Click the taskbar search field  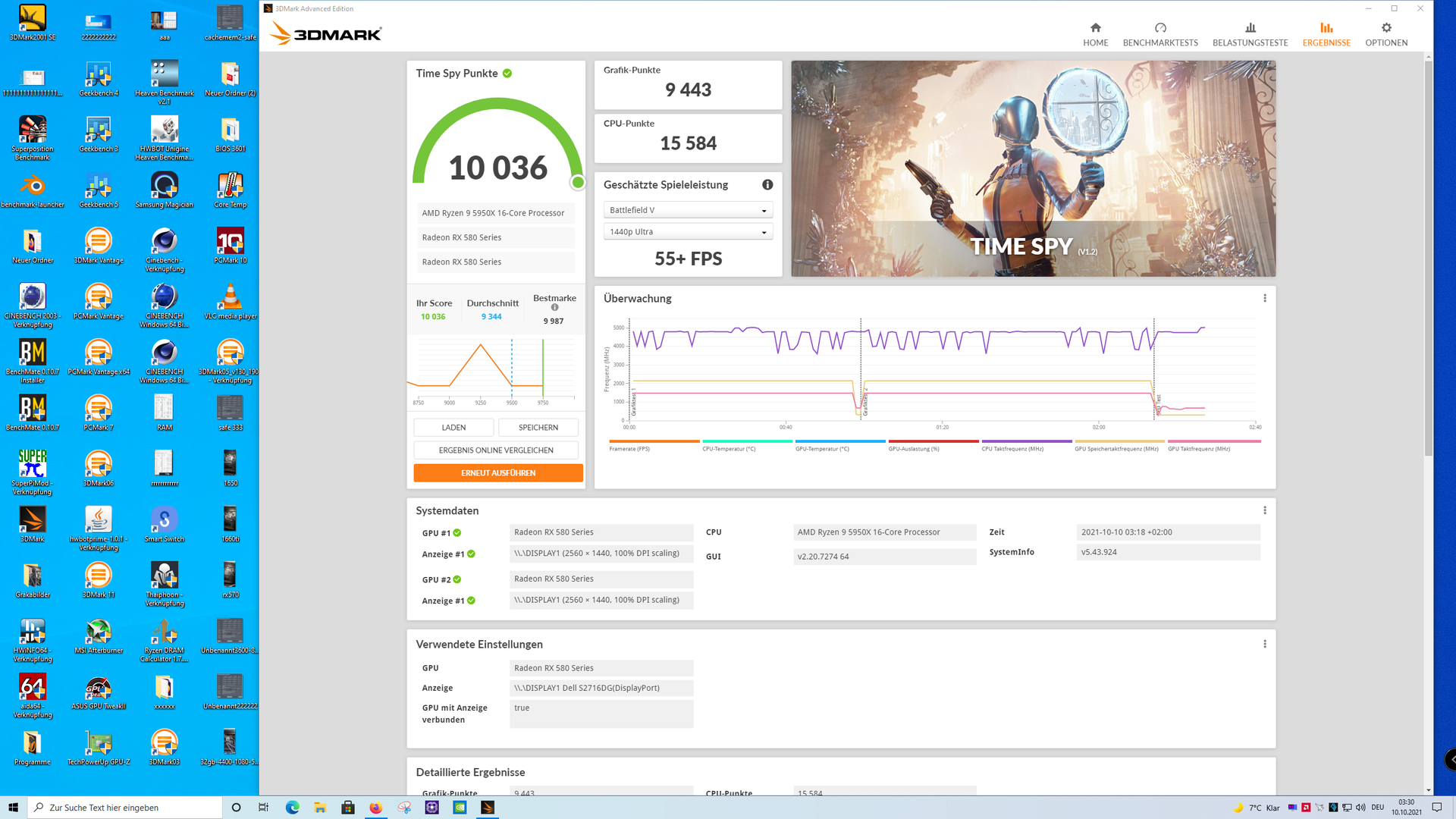pyautogui.click(x=125, y=808)
